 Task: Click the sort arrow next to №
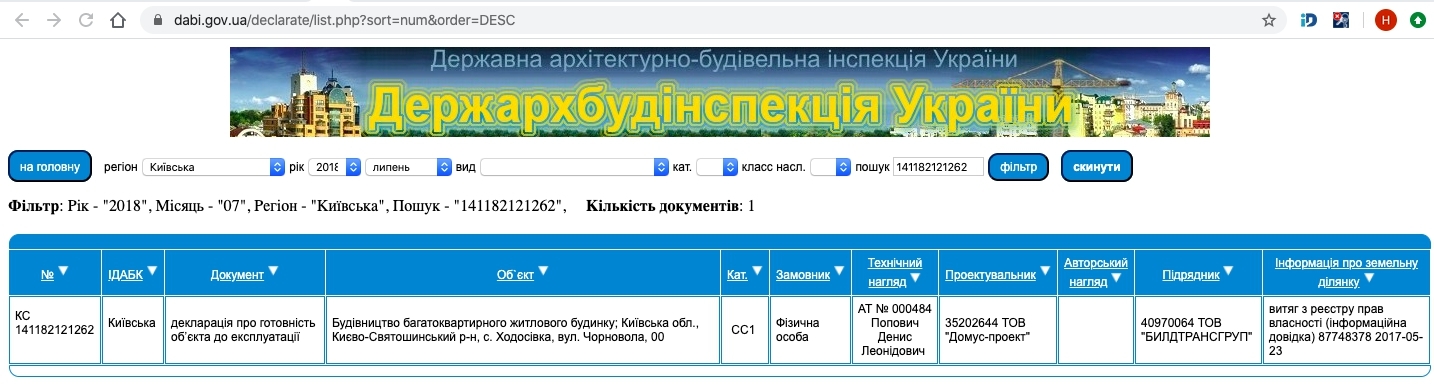tap(63, 272)
